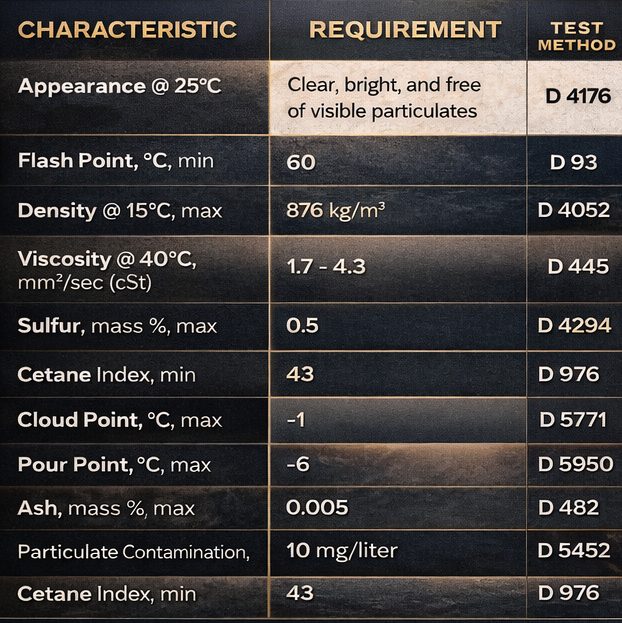Screen dimensions: 622x623
Task: Click the TEST METHOD column header
Action: pos(576,38)
